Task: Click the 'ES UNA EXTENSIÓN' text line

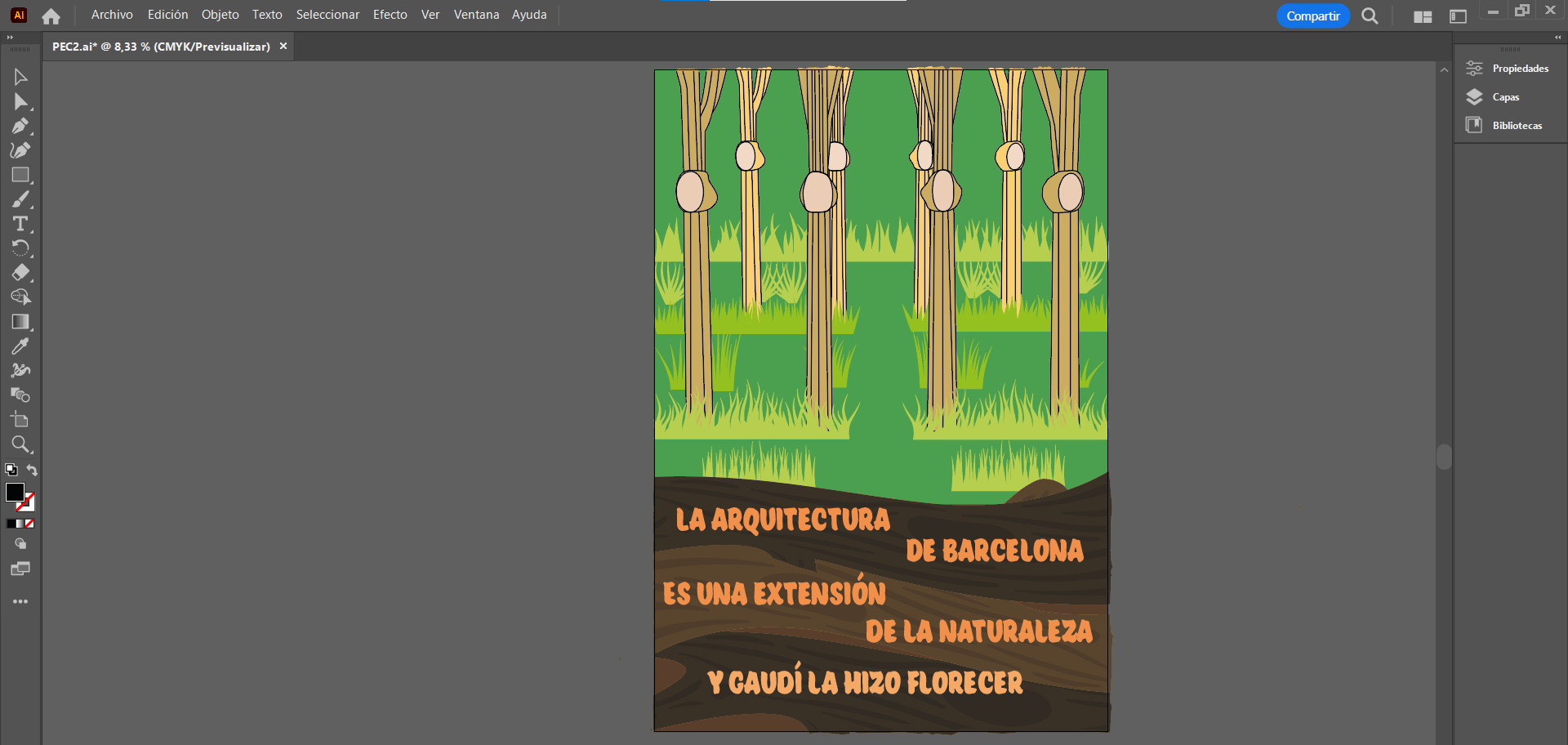Action: [774, 591]
